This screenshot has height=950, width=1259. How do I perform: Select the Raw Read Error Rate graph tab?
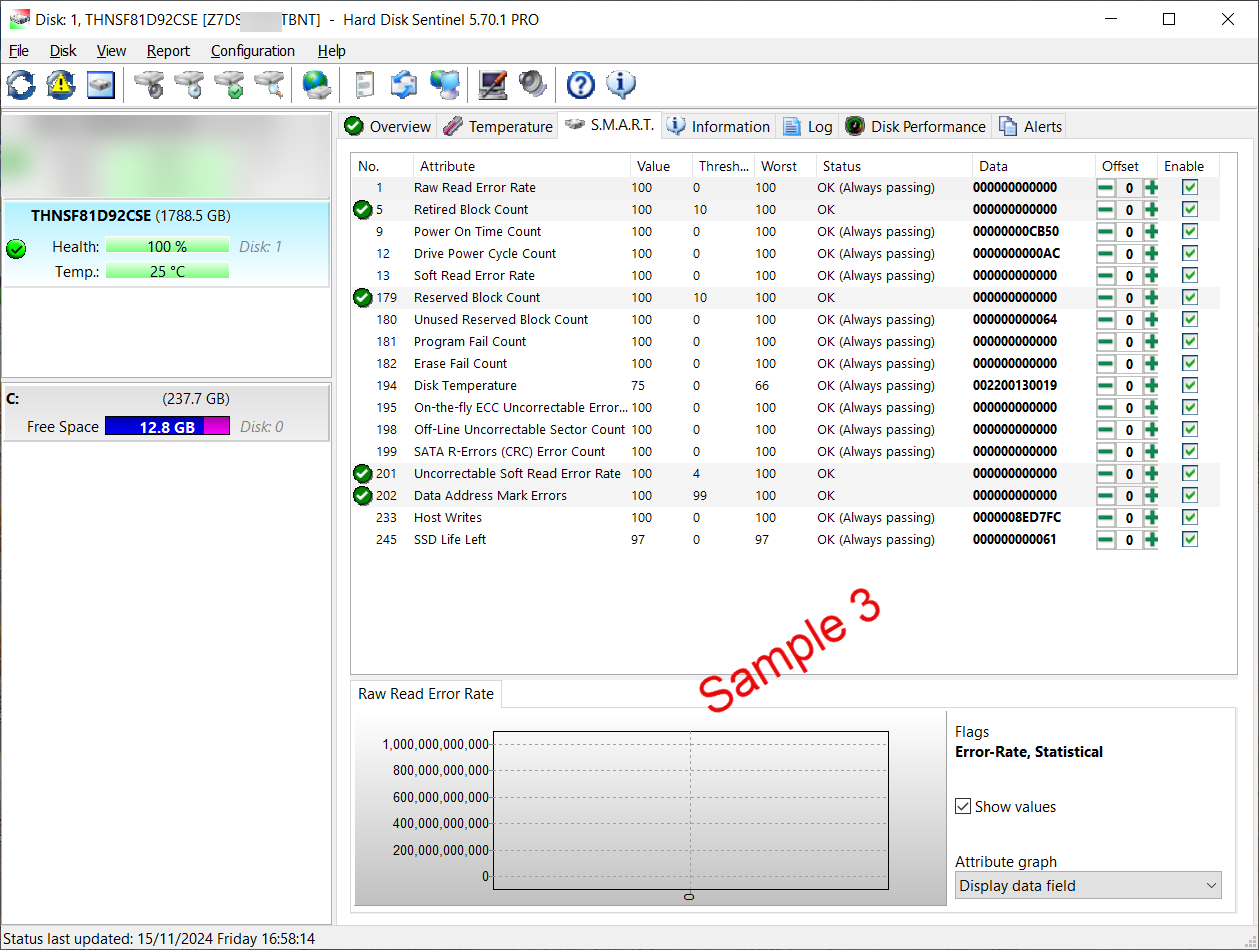(426, 694)
